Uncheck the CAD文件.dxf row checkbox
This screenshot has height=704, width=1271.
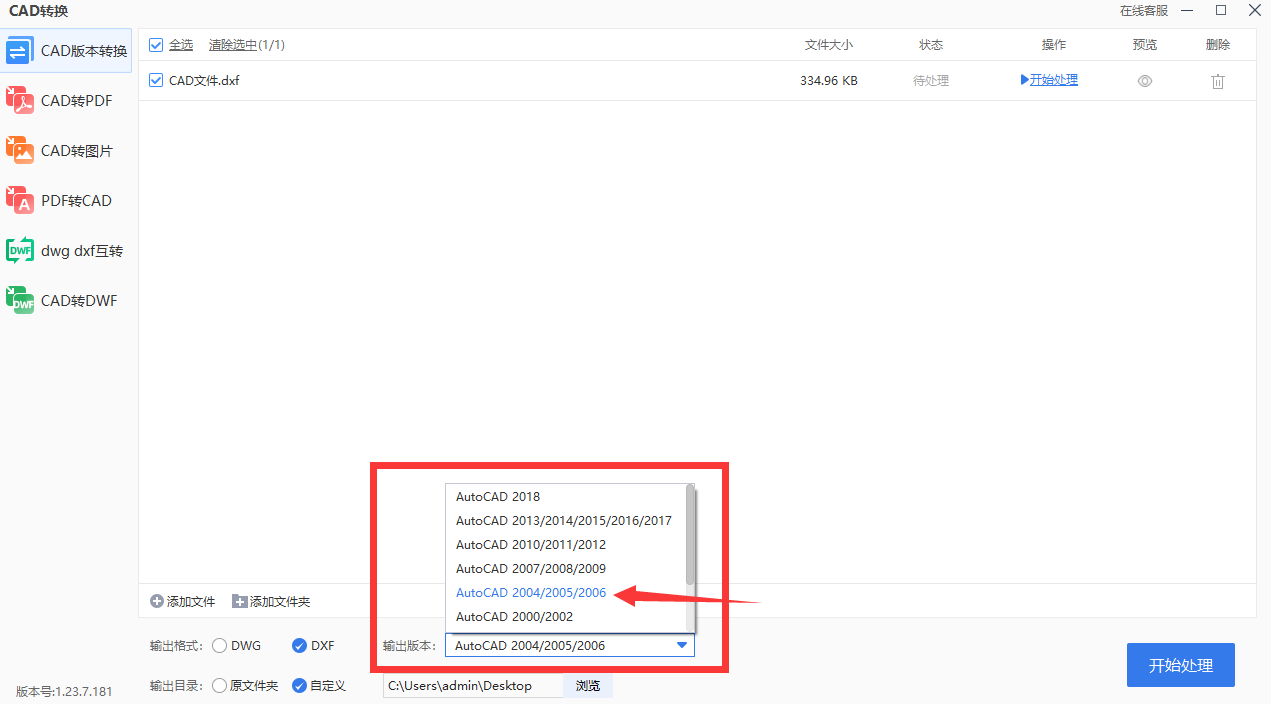click(x=156, y=80)
